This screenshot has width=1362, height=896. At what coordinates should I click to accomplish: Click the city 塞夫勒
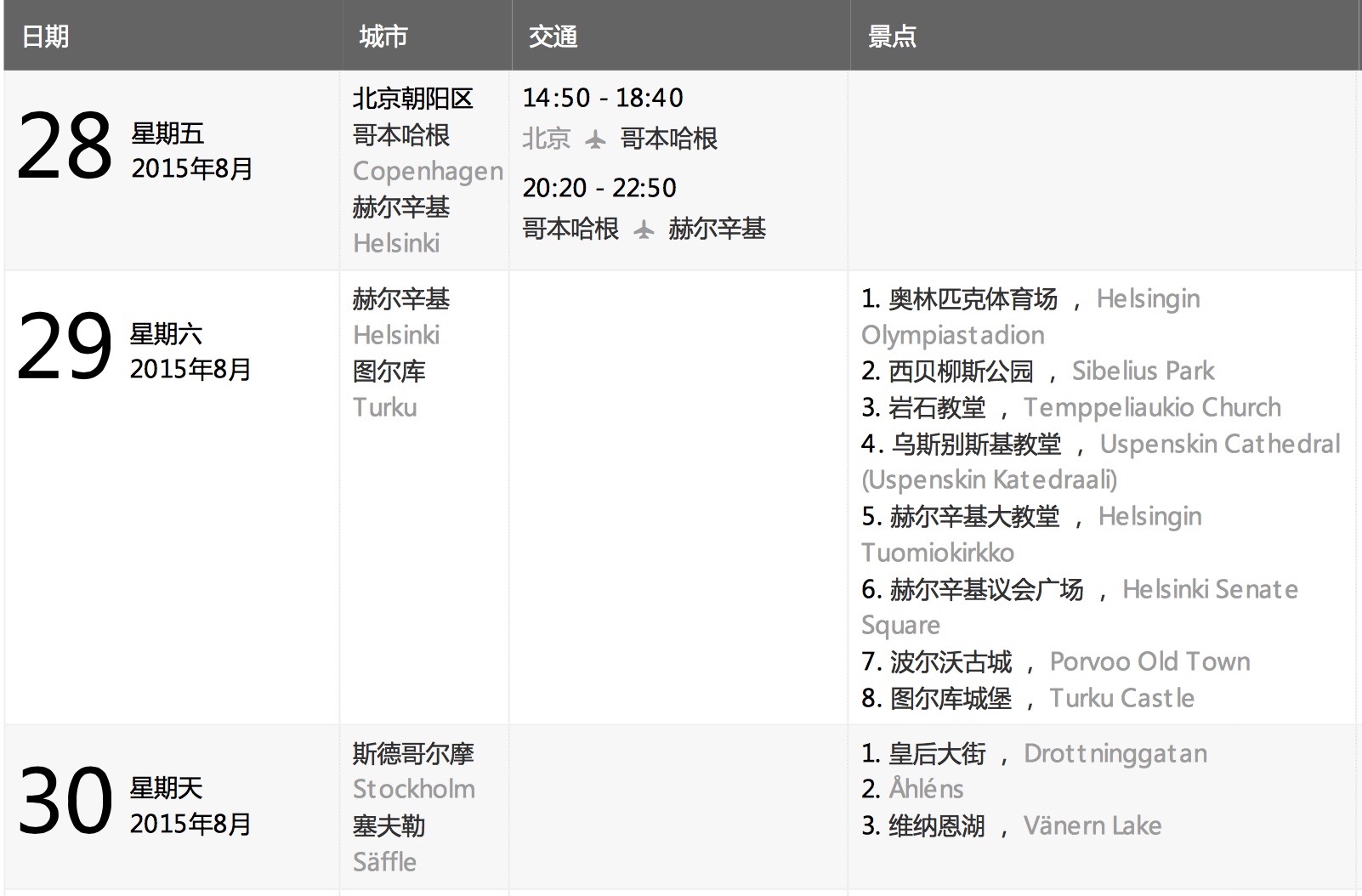click(x=389, y=826)
